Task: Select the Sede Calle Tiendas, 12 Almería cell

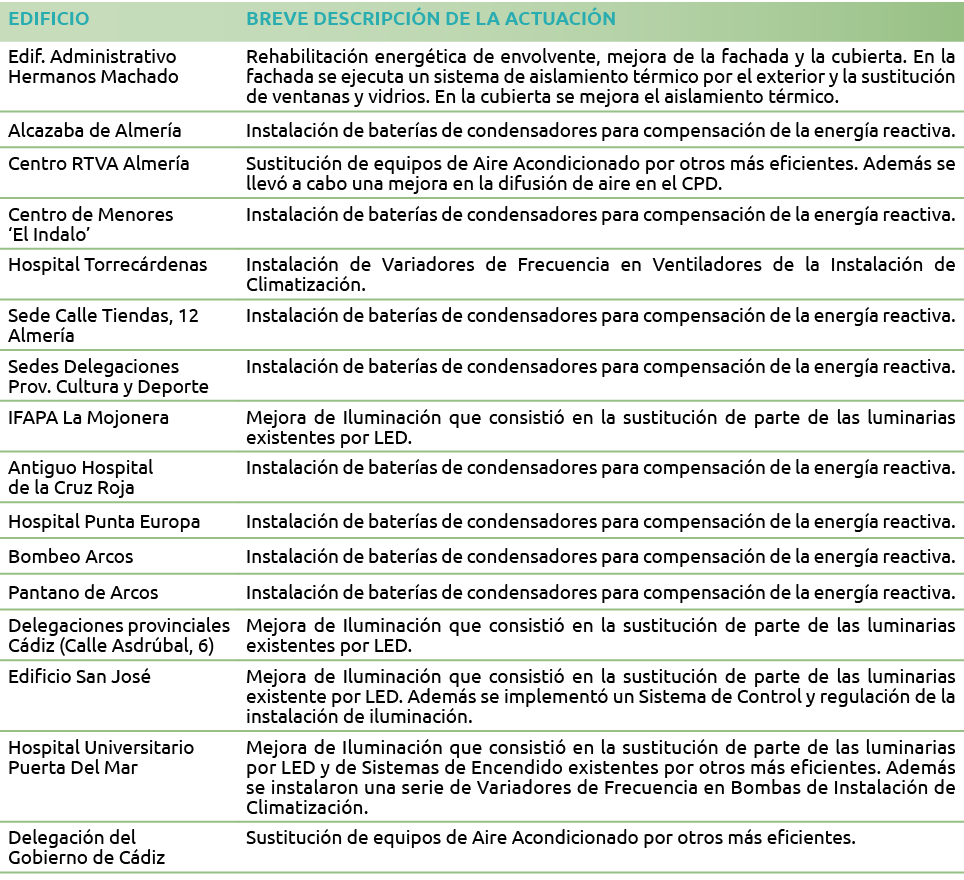Action: [x=103, y=326]
